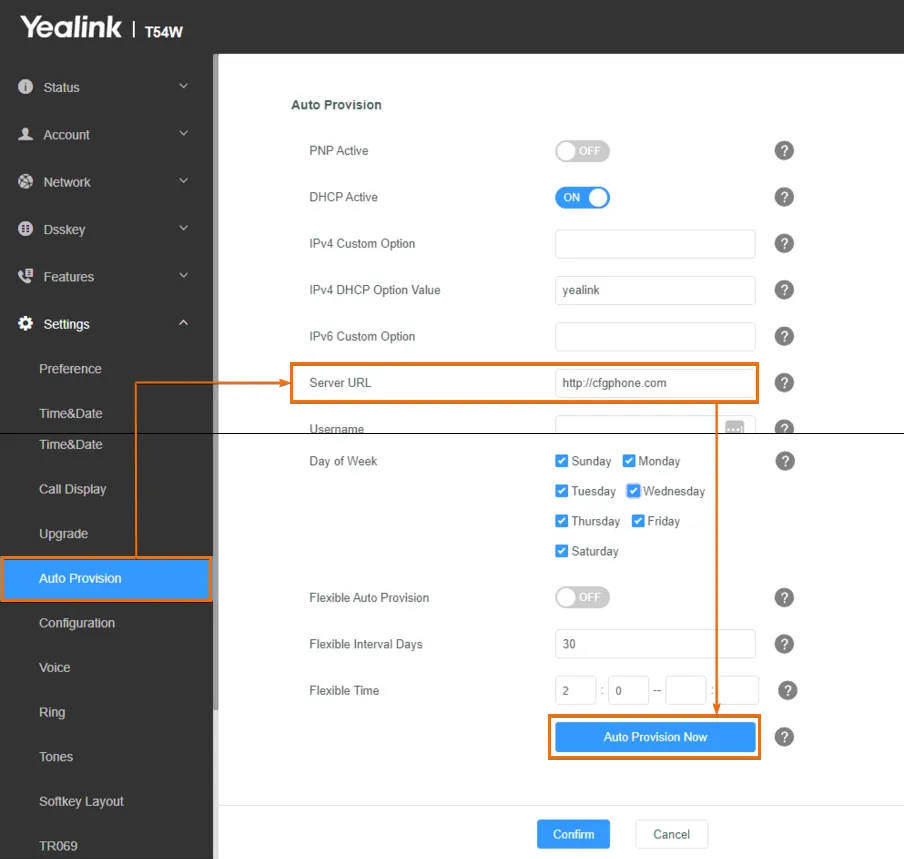Open Upgrade settings page

63,534
